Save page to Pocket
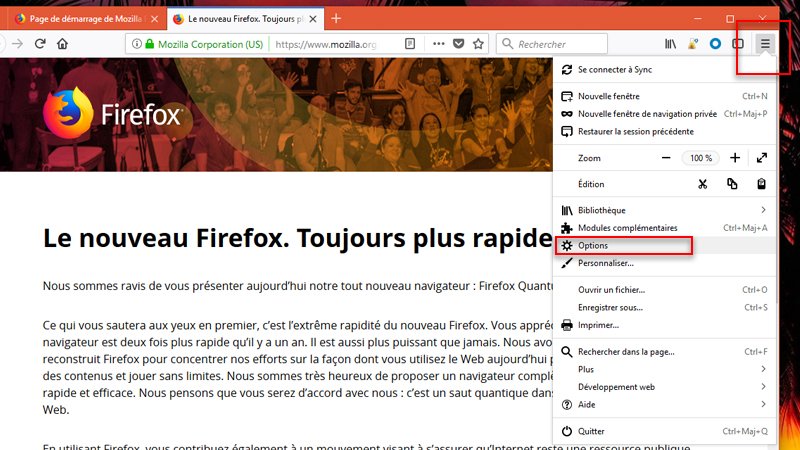The width and height of the screenshot is (800, 450). [x=458, y=44]
